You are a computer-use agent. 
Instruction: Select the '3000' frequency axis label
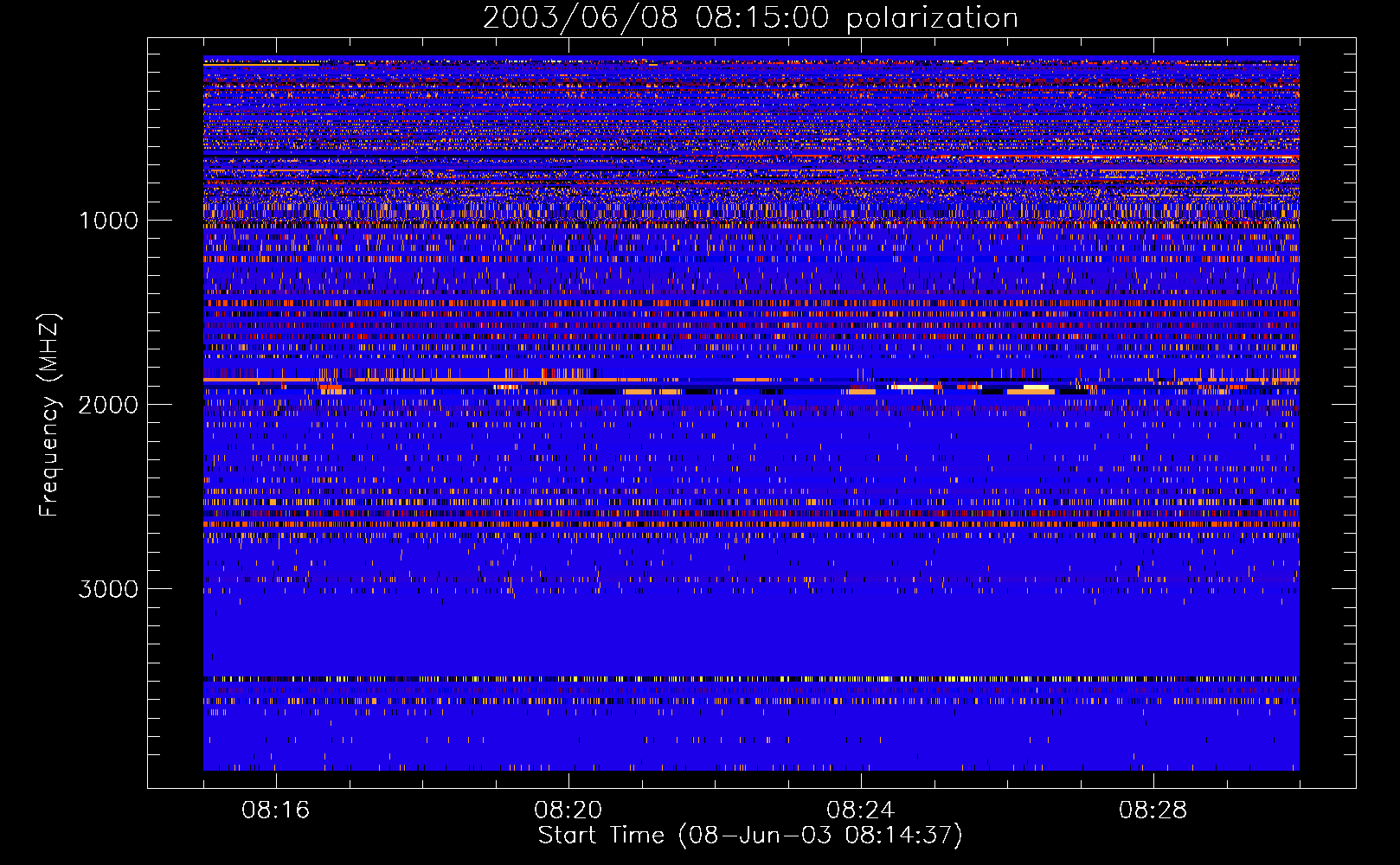click(x=108, y=589)
